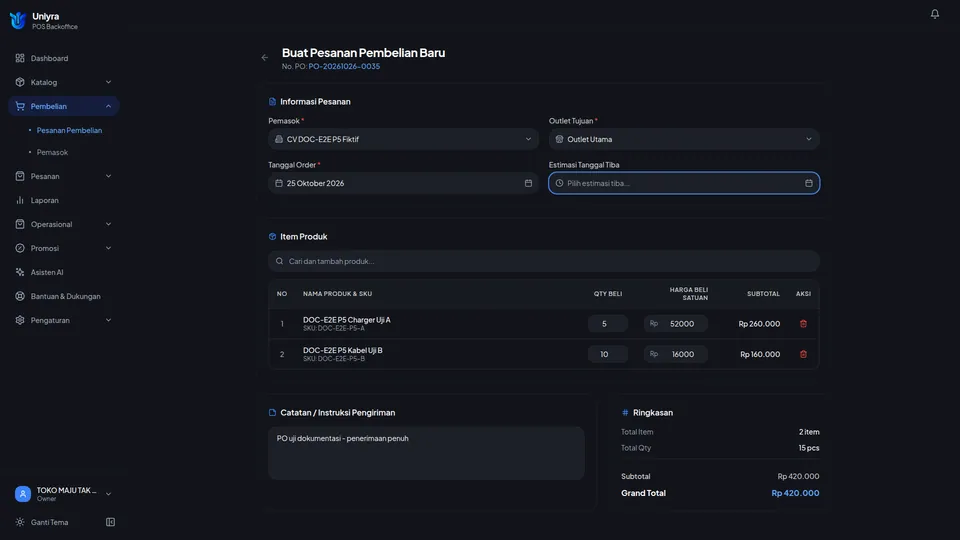The image size is (960, 540).
Task: Click the Promosi discount icon
Action: [x=20, y=248]
